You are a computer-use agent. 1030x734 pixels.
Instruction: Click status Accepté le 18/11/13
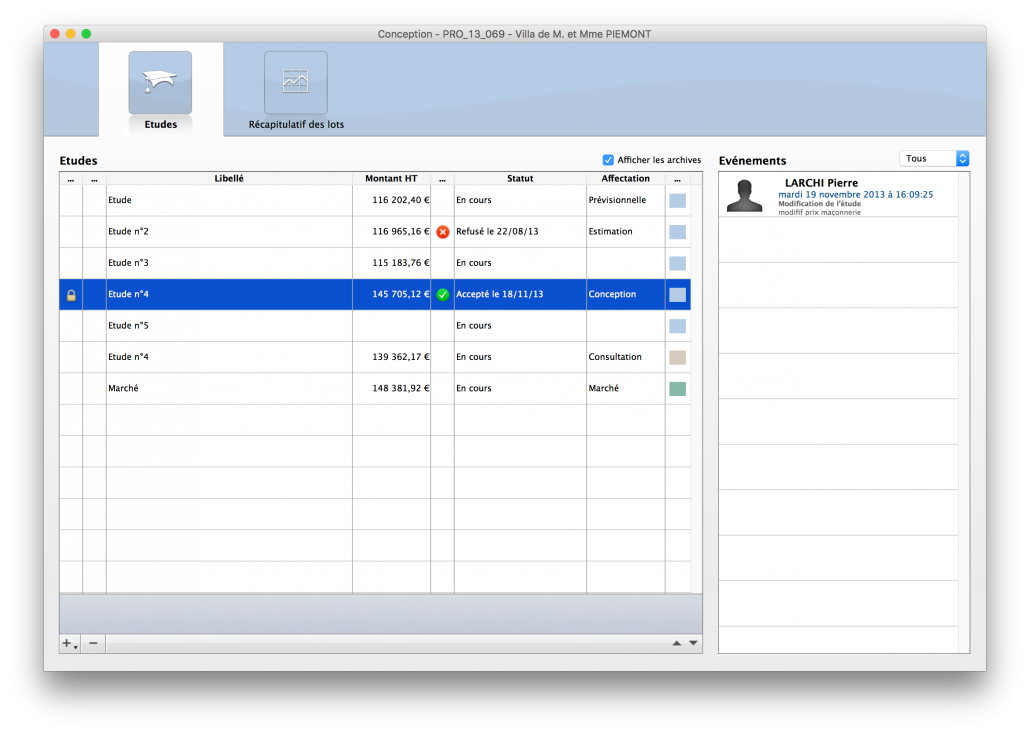(500, 294)
